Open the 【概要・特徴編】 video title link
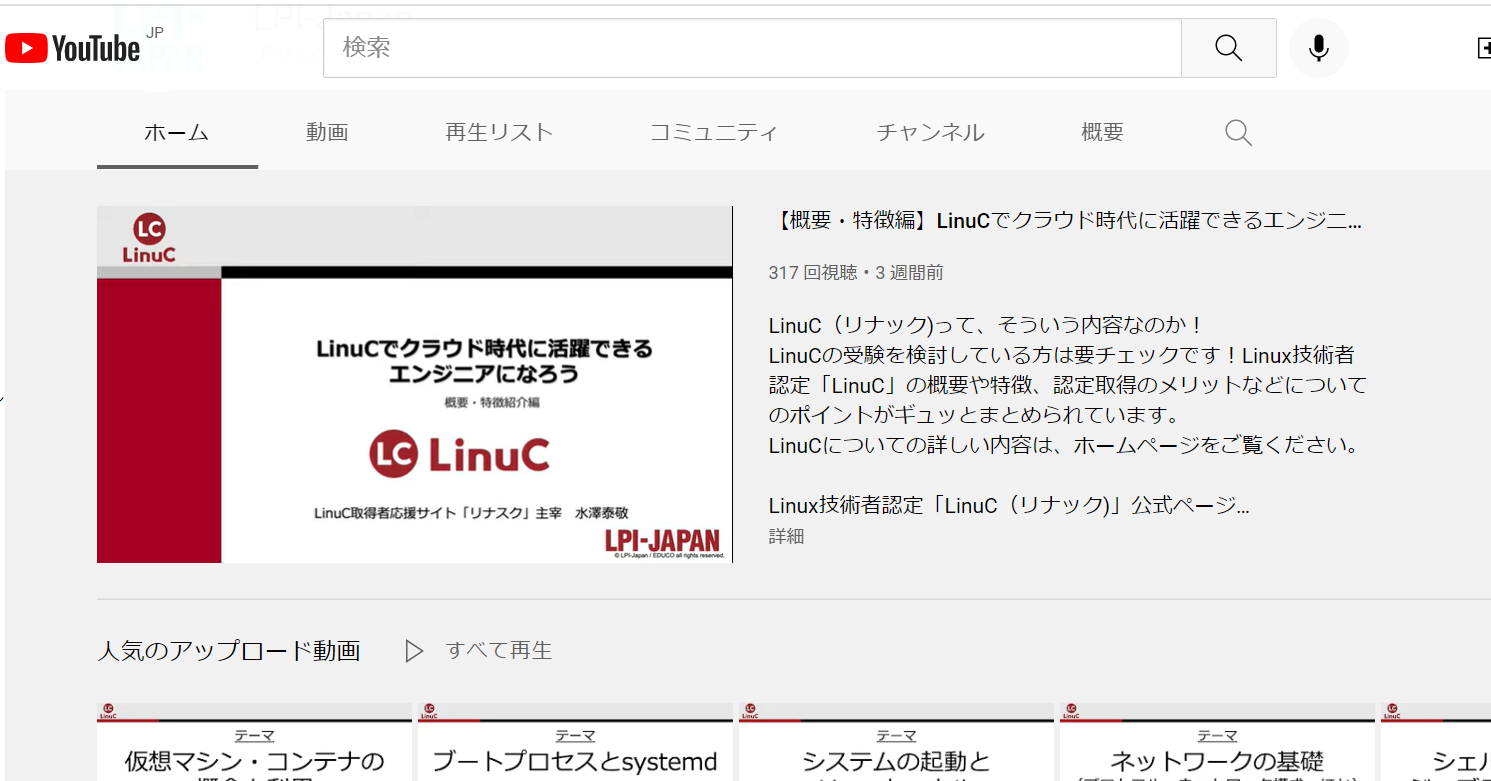 (x=1065, y=221)
